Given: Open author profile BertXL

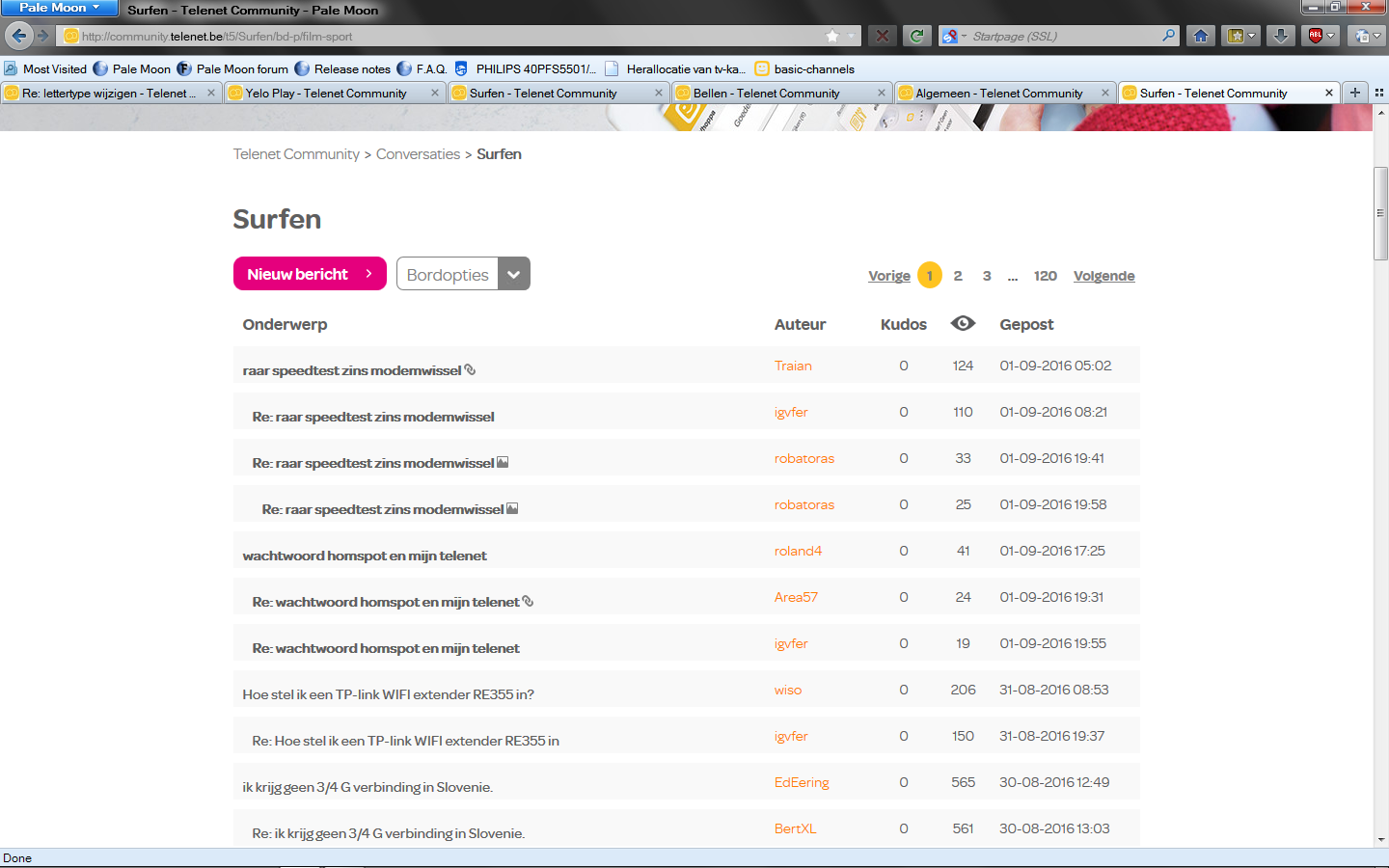Looking at the screenshot, I should pos(795,828).
